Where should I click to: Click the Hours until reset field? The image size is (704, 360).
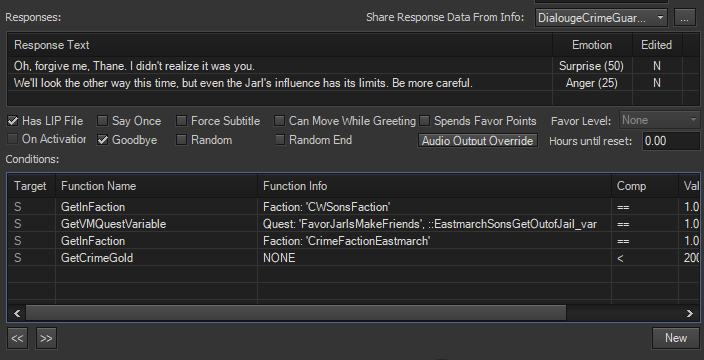coord(671,141)
